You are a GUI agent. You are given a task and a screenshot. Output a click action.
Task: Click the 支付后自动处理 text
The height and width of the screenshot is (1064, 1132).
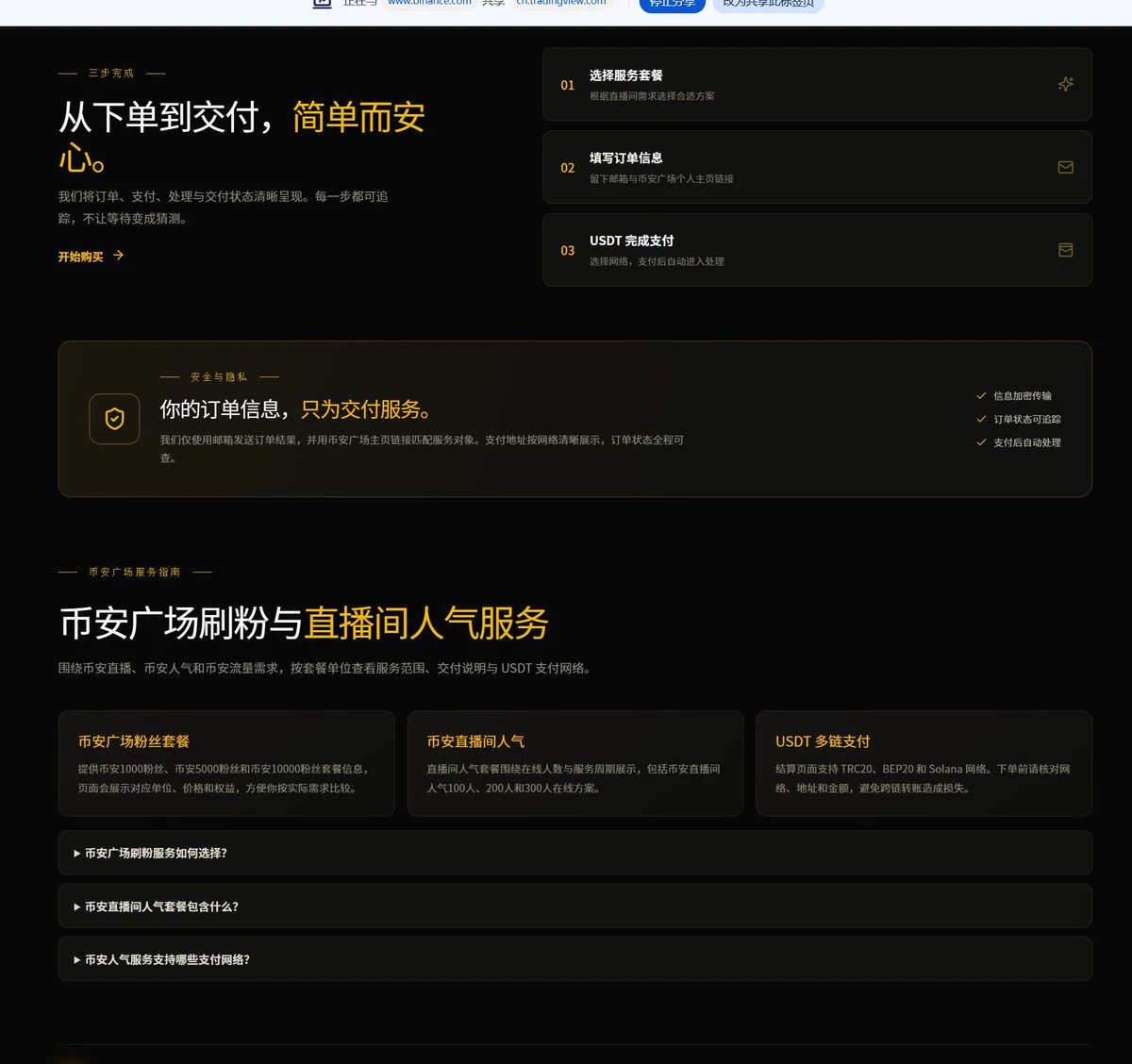[x=1027, y=442]
